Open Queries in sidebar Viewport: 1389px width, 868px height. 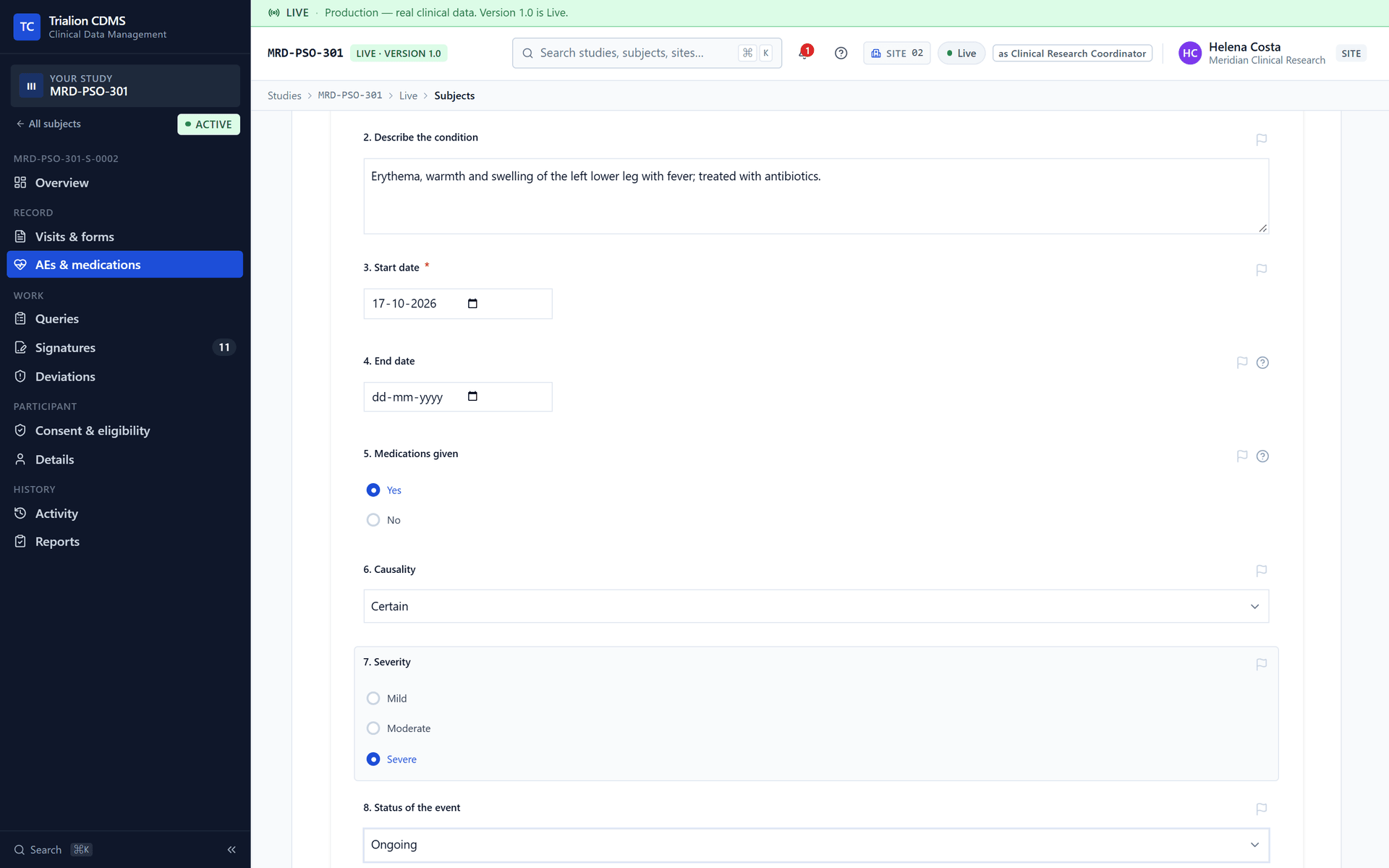pyautogui.click(x=124, y=319)
